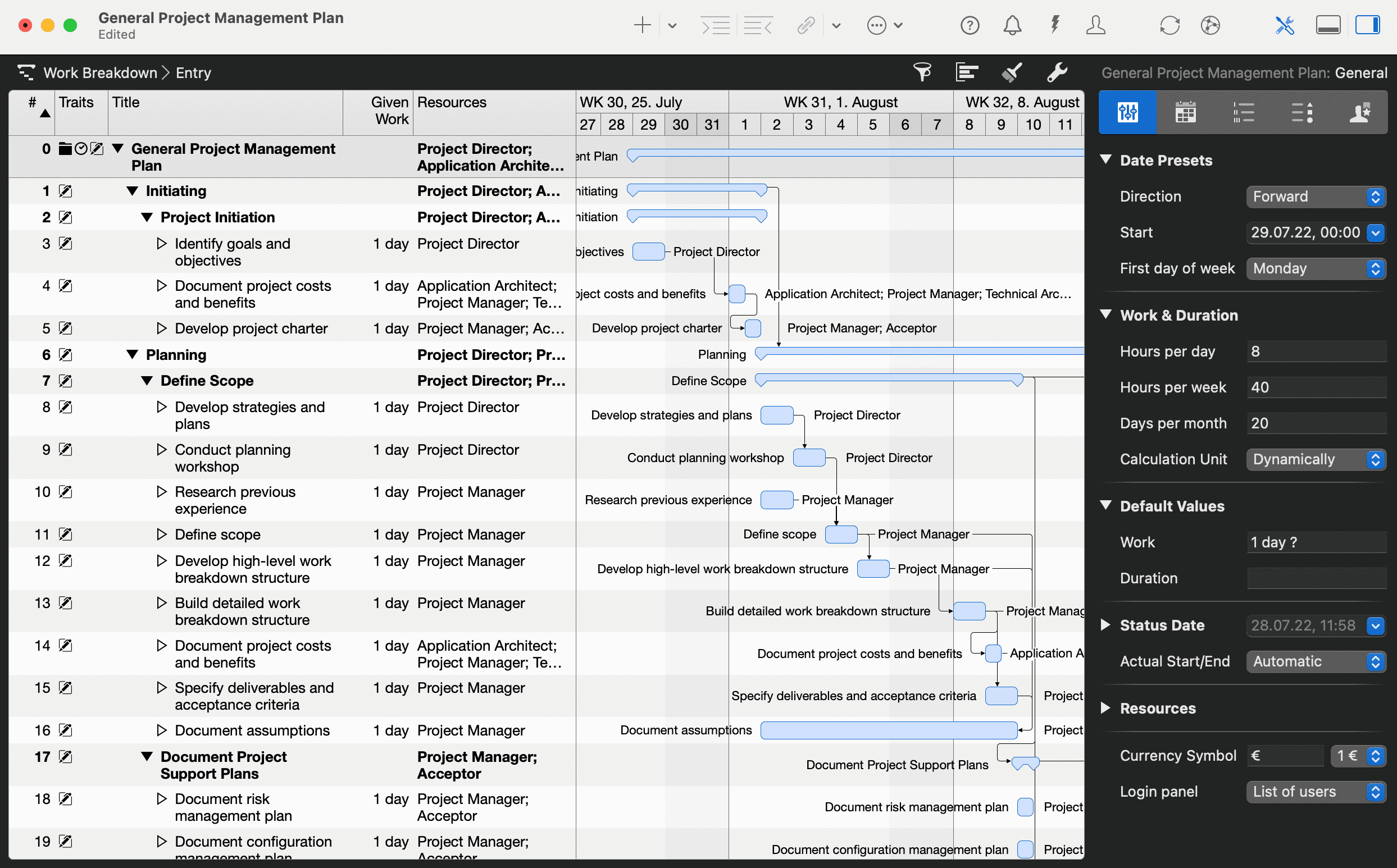Open the wrench tool options icon

point(1057,72)
